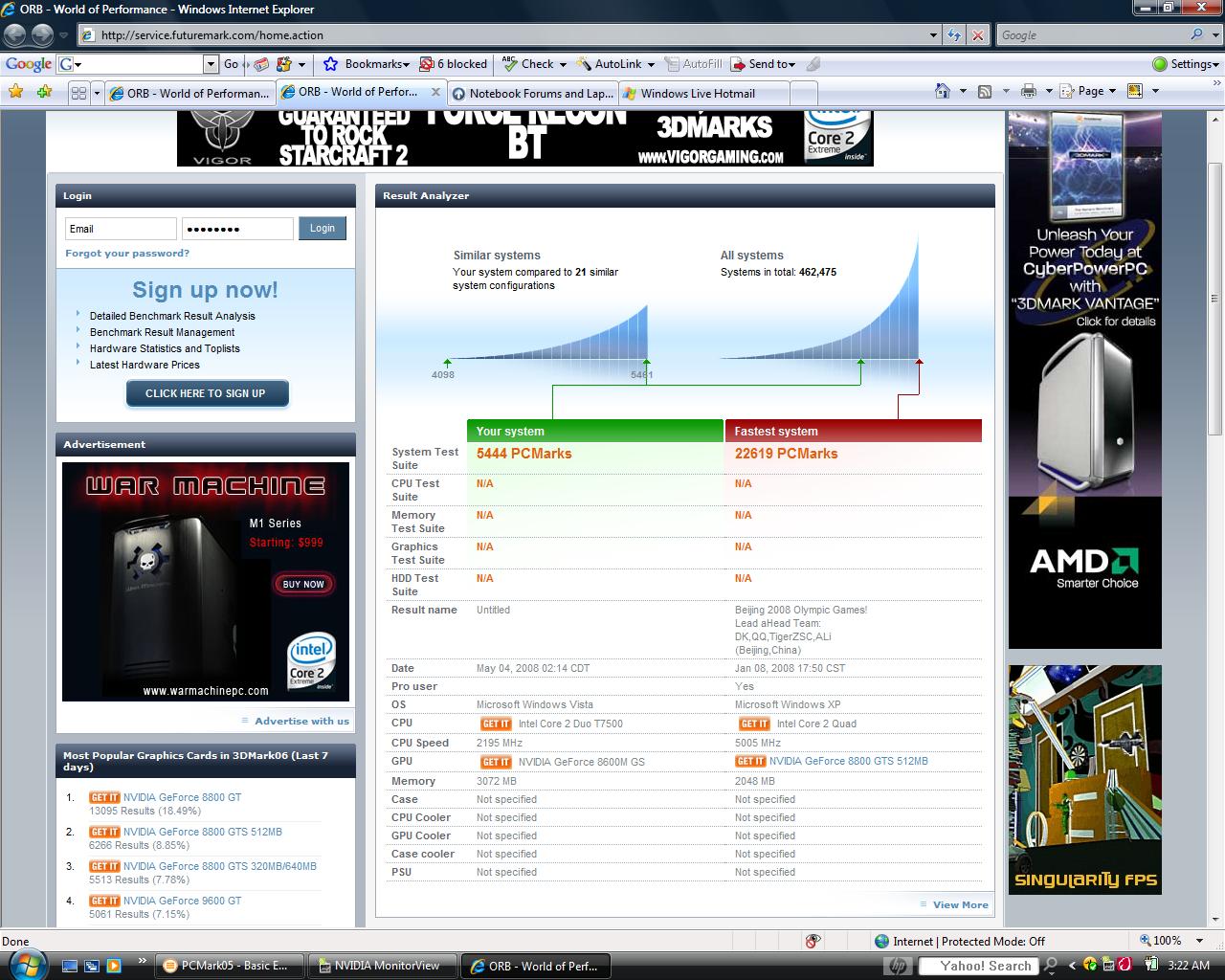This screenshot has width=1225, height=980.
Task: Switch to PCMark05 Basic Edition taskbar window
Action: [x=231, y=966]
